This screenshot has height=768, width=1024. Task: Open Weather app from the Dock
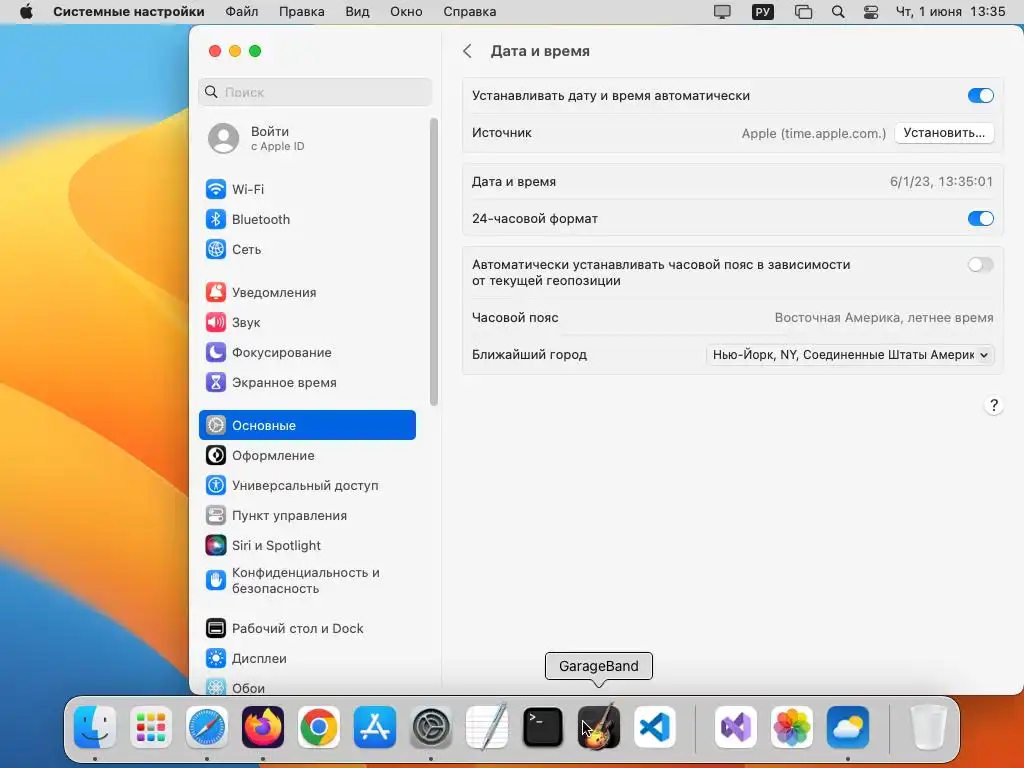848,727
